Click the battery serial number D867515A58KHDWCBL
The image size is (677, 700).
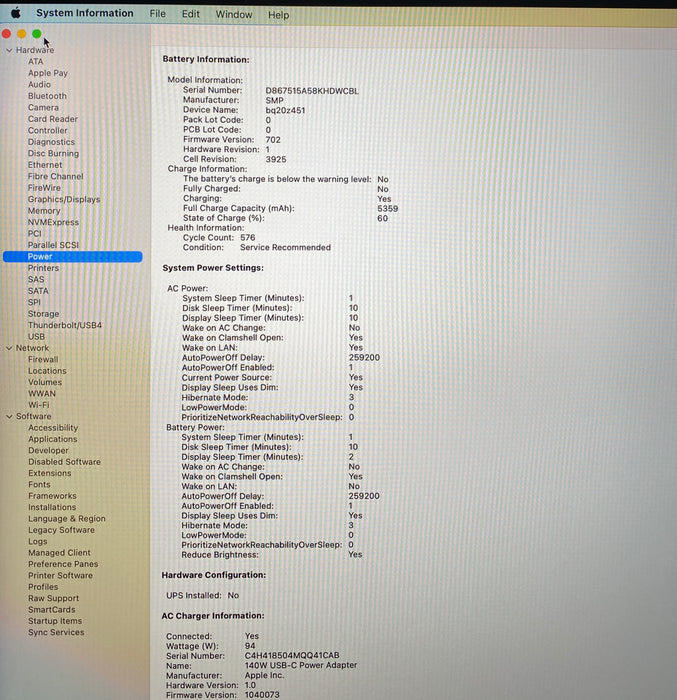[312, 91]
